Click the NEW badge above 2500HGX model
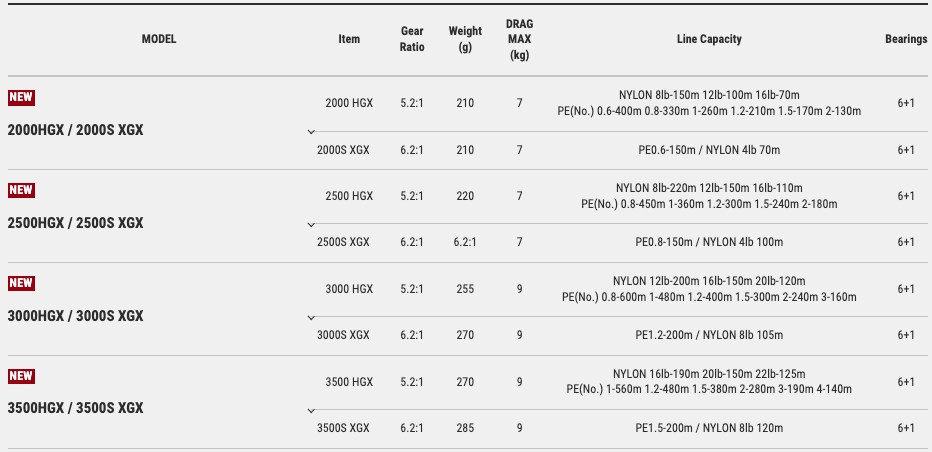932x452 pixels. 21,190
